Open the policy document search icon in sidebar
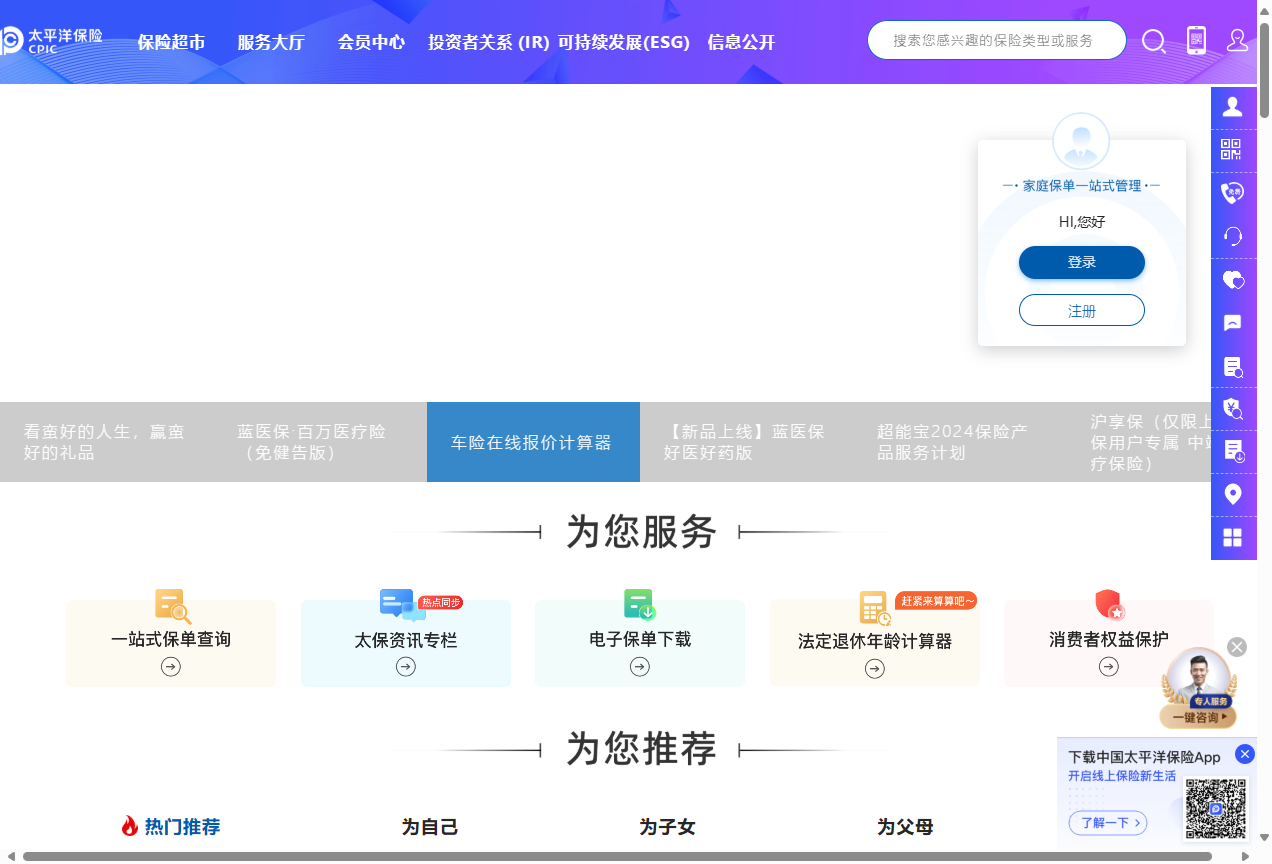This screenshot has height=864, width=1272. (1233, 365)
